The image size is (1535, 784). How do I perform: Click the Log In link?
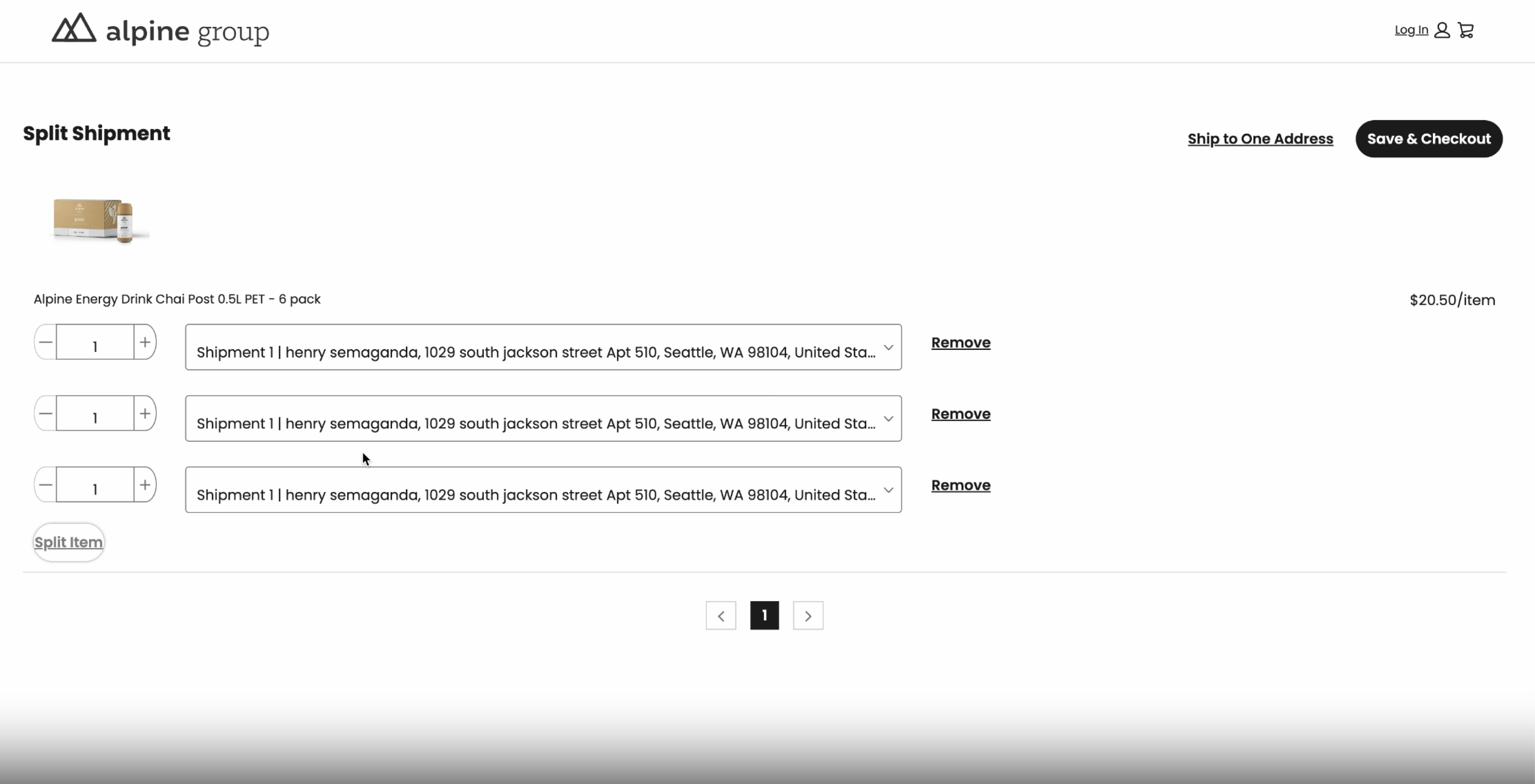[1411, 30]
